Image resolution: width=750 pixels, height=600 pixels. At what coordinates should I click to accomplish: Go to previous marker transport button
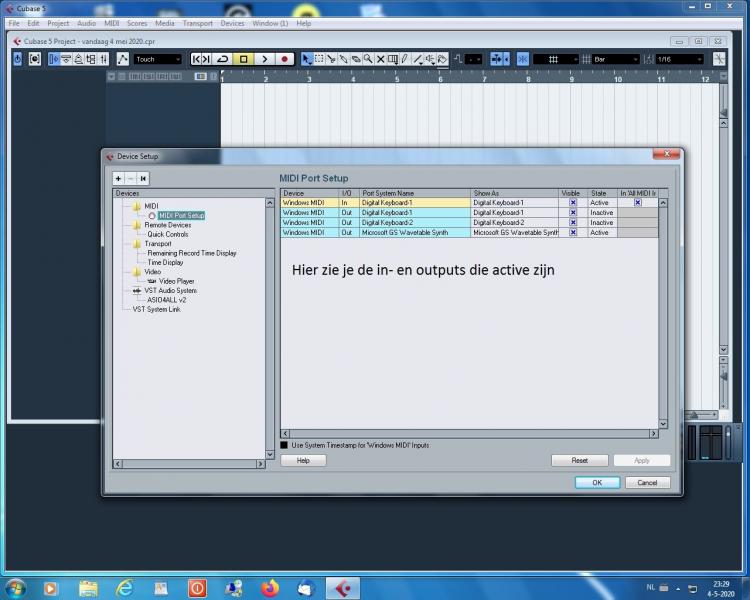click(x=195, y=59)
